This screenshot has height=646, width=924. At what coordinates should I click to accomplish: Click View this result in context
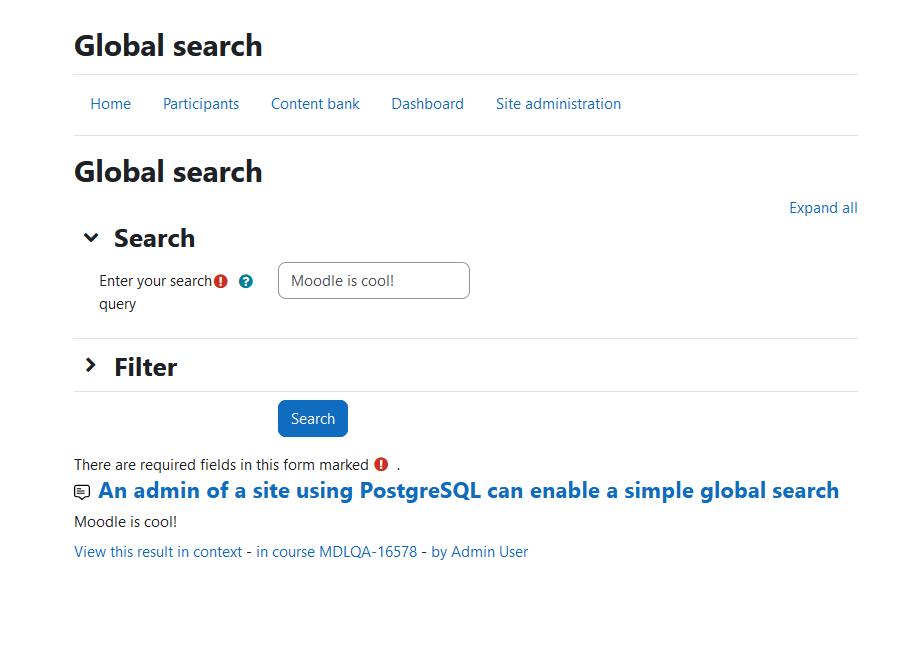[x=158, y=552]
